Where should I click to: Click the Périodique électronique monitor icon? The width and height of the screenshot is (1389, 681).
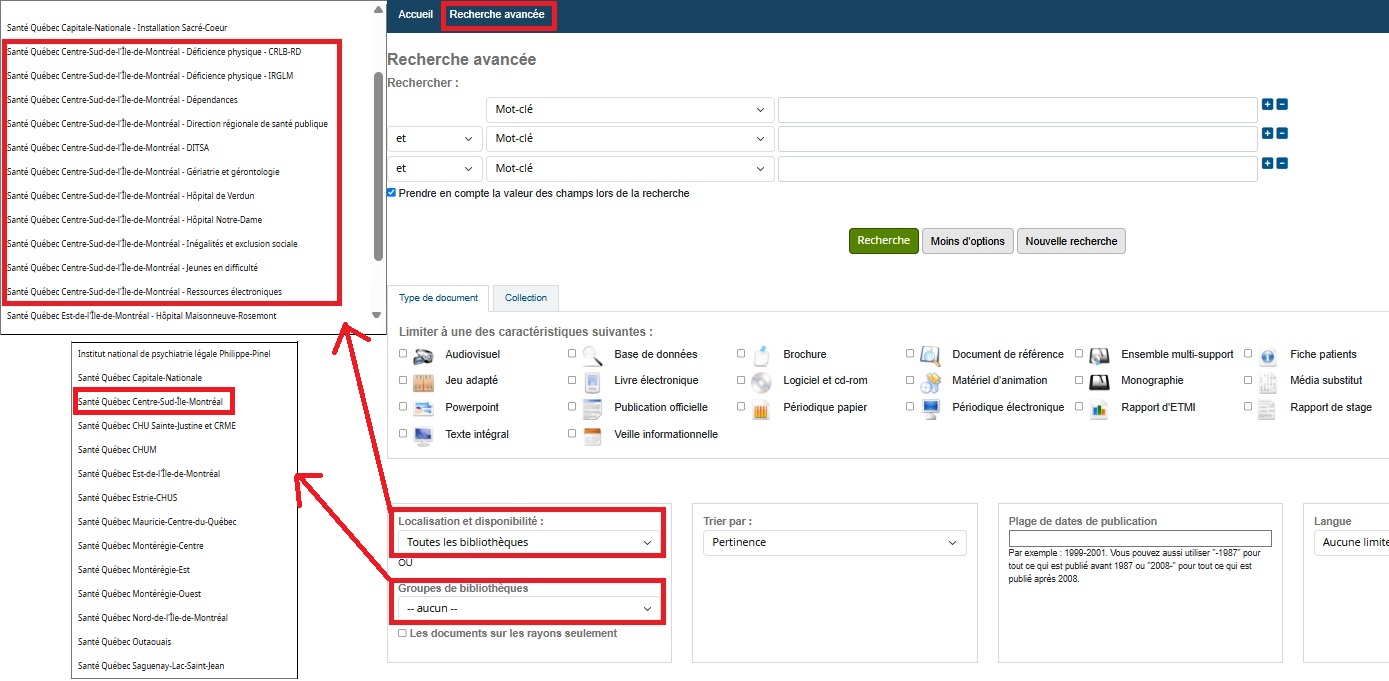tap(930, 408)
